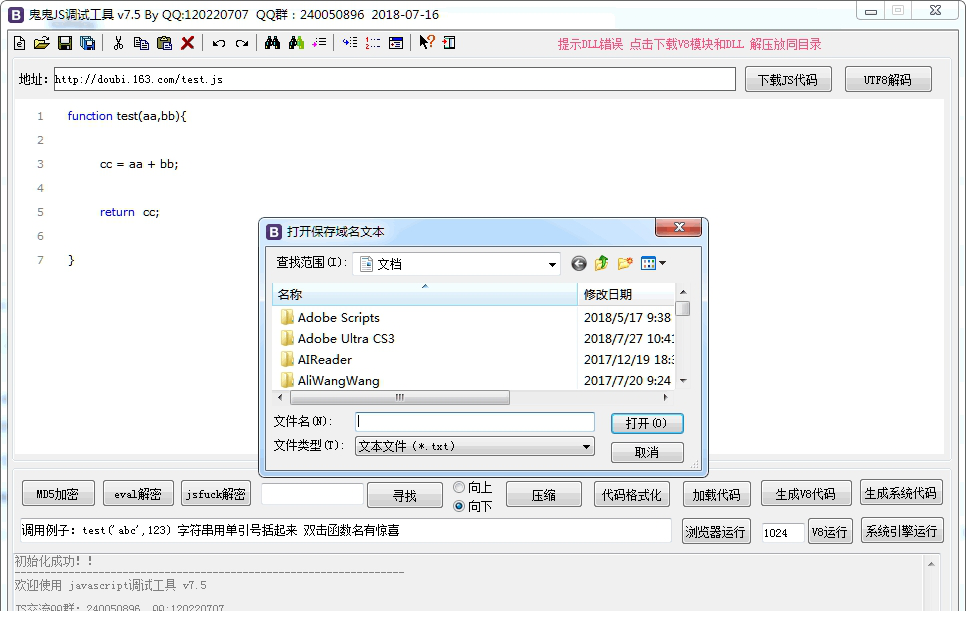The width and height of the screenshot is (966, 635).
Task: Click the Copy toolbar icon
Action: tap(141, 42)
